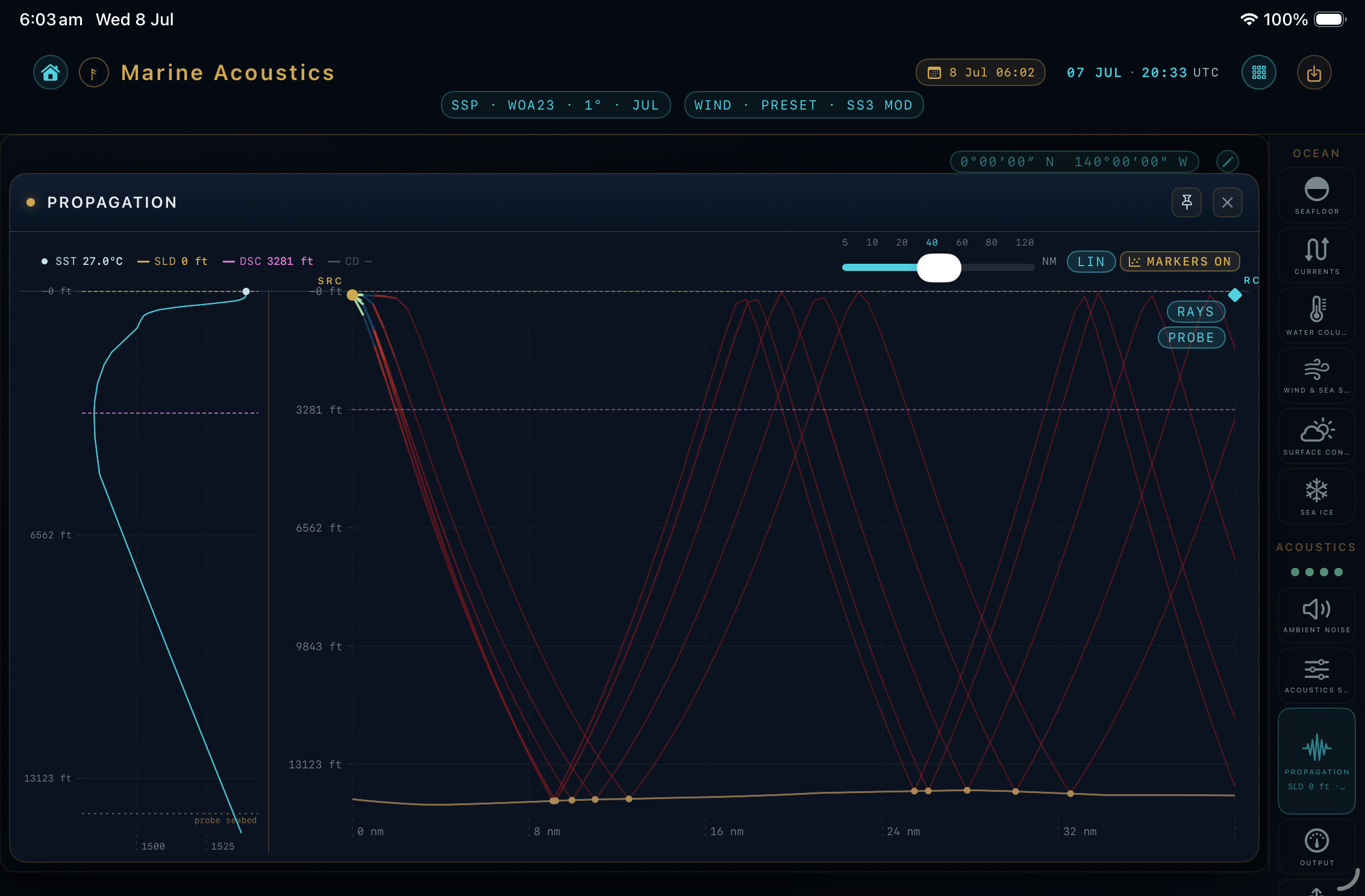Click the sound speed profile surface point

246,291
